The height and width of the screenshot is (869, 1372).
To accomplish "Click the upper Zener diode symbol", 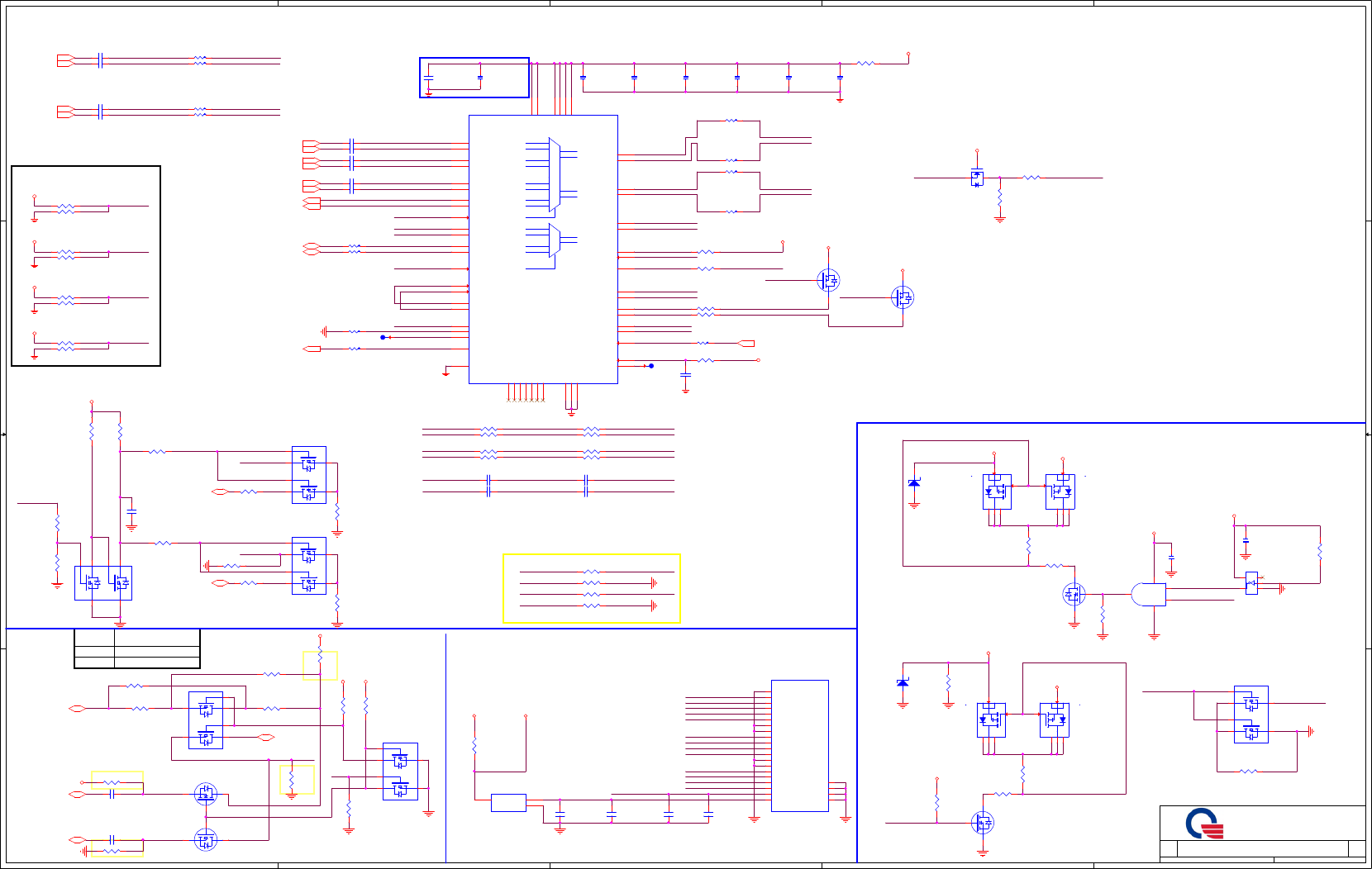I will coord(914,482).
